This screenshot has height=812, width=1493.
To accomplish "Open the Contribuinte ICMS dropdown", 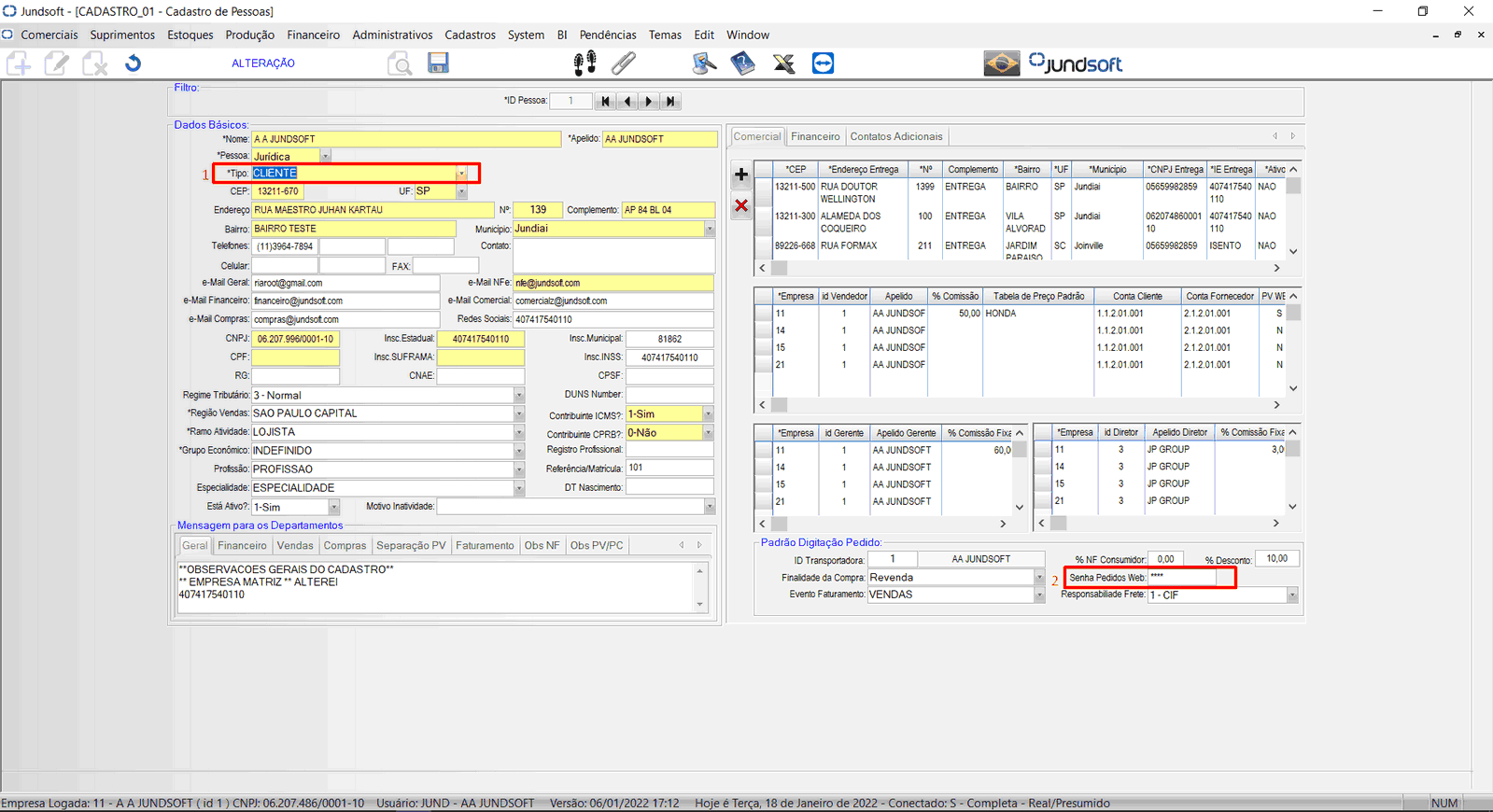I will (x=708, y=414).
